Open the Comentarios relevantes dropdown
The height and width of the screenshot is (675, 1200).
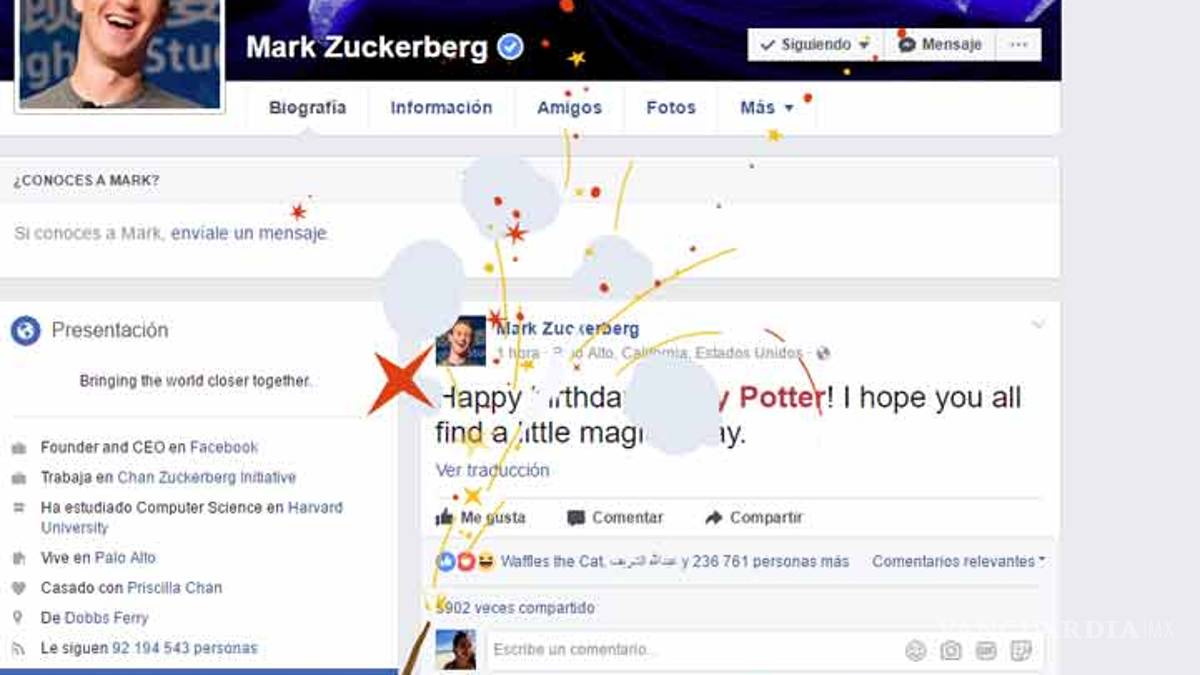(x=958, y=562)
